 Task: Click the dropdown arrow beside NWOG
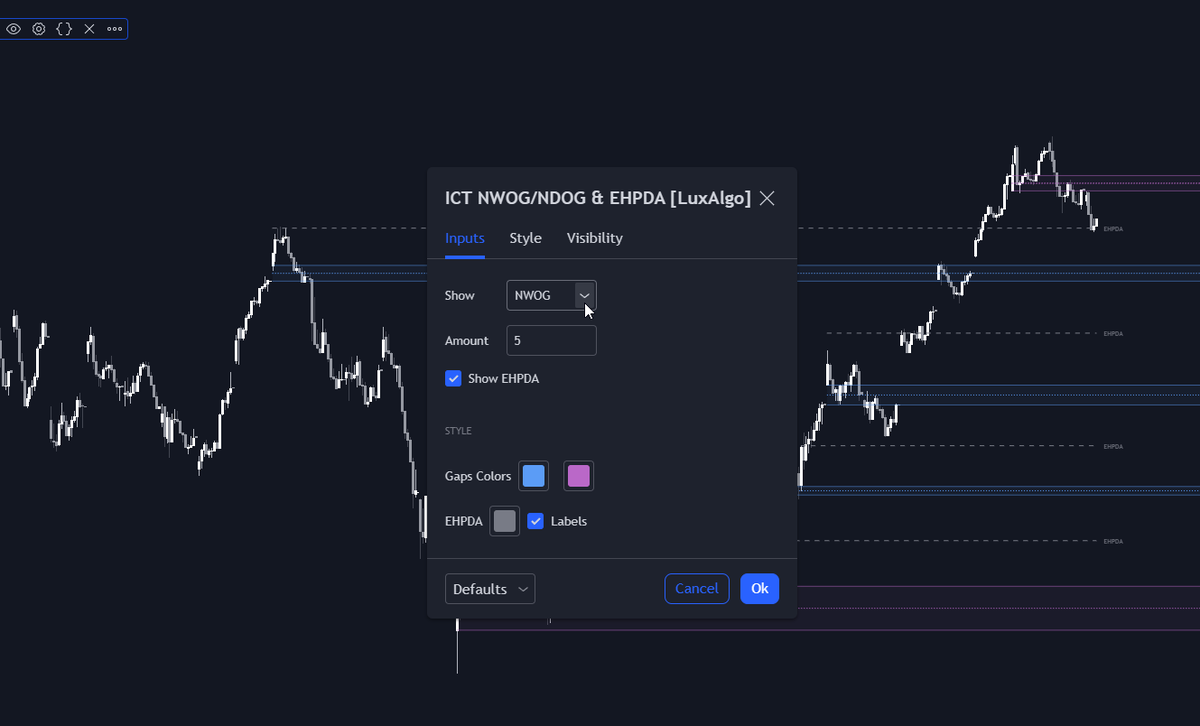tap(584, 295)
